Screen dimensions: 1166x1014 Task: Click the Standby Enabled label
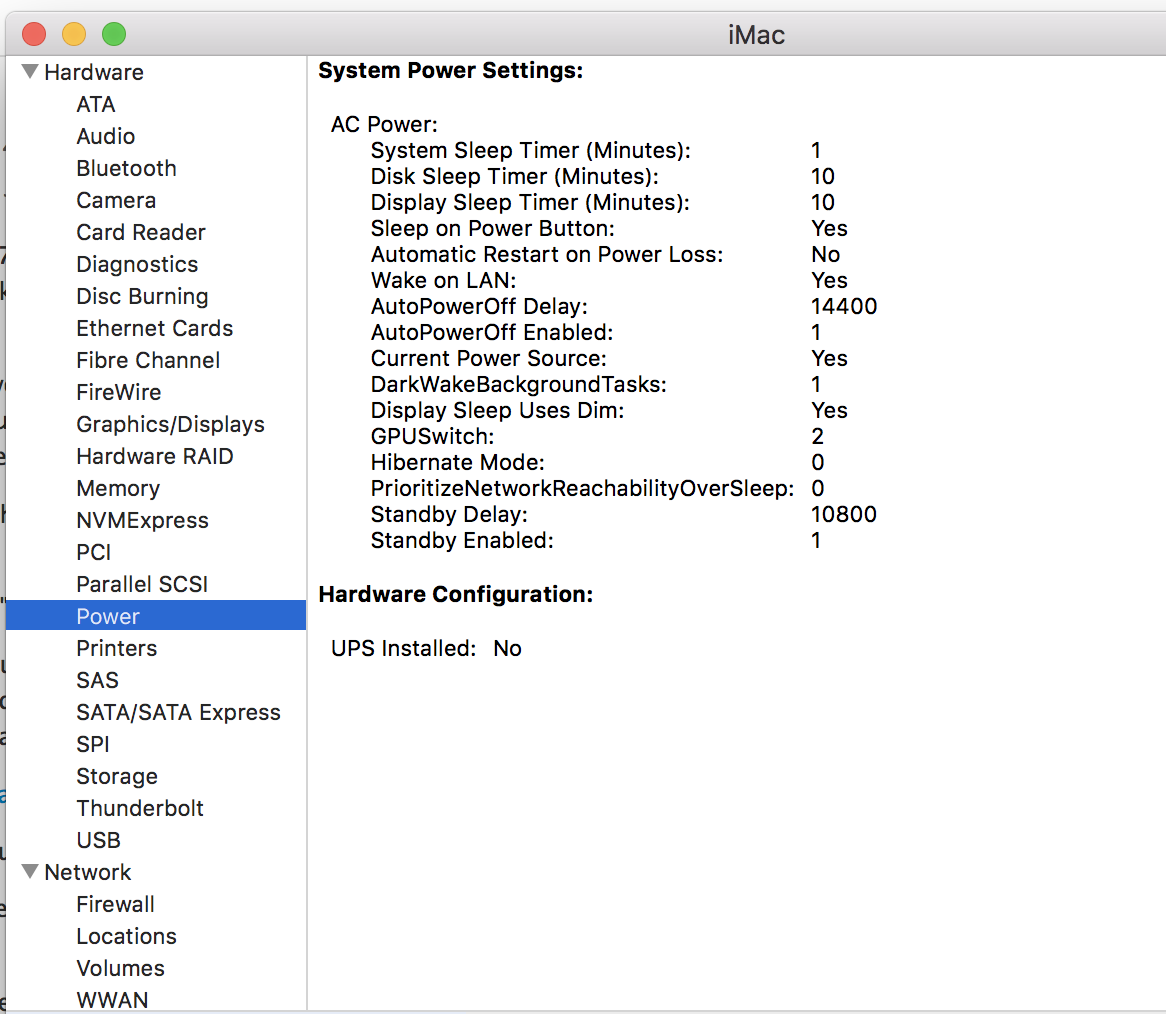click(463, 540)
